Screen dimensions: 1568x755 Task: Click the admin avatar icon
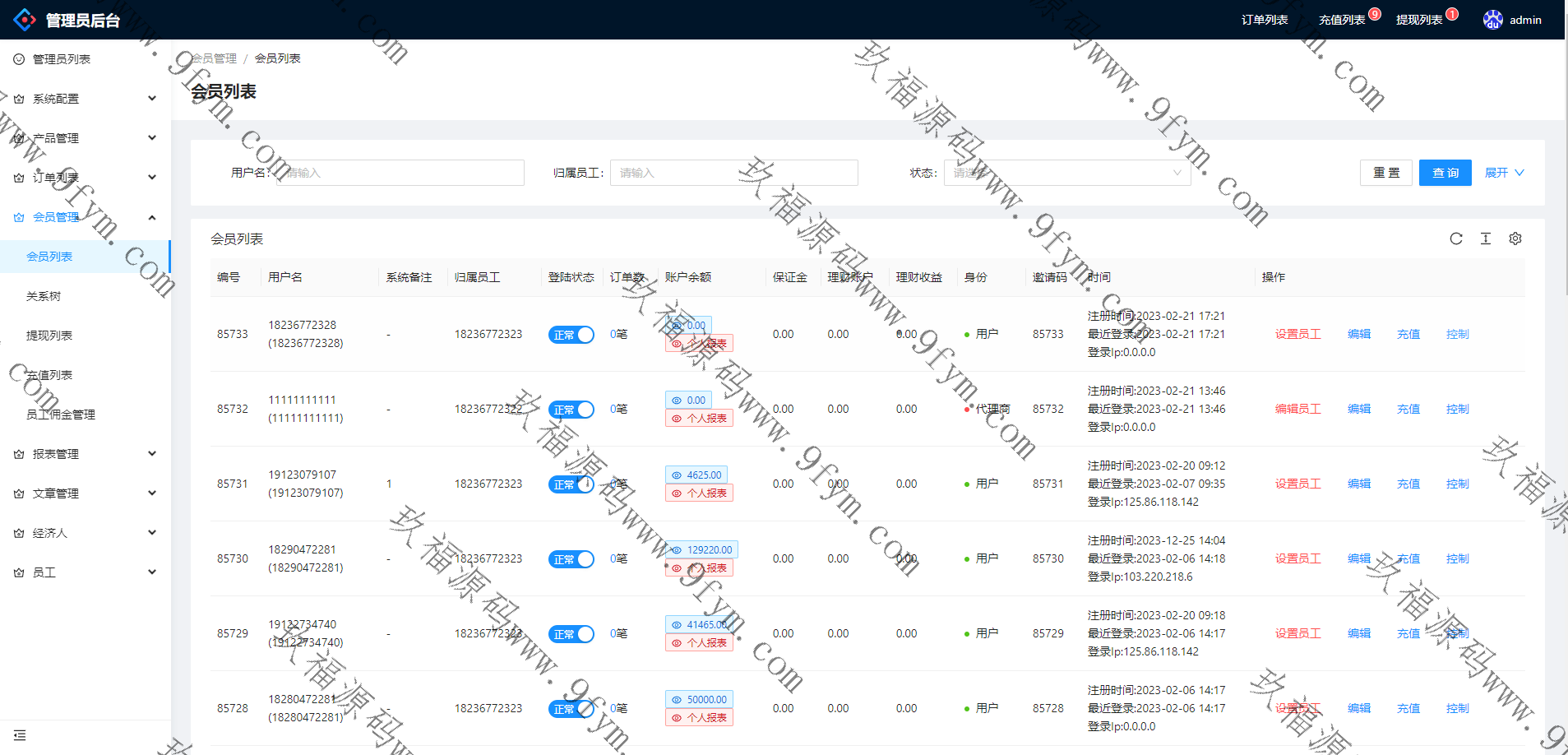[1492, 20]
